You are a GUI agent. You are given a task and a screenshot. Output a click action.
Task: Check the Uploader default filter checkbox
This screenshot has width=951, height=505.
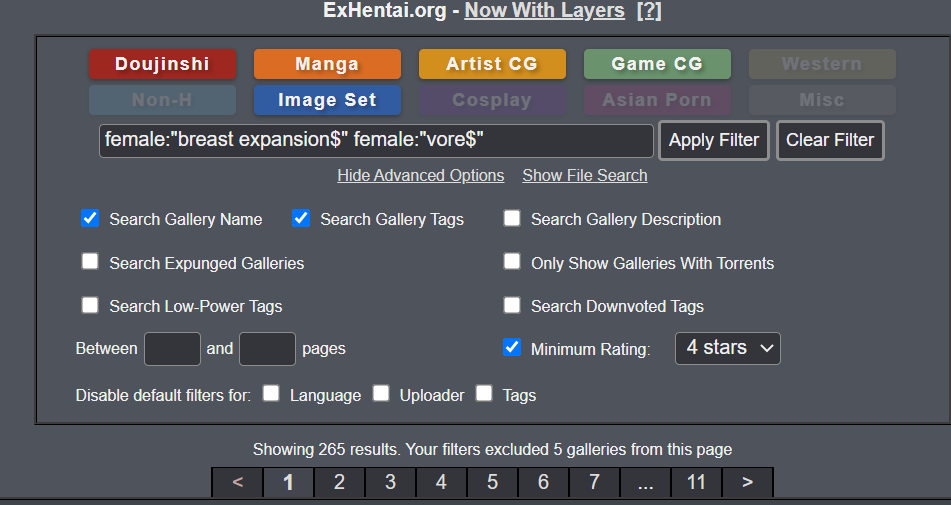click(381, 394)
